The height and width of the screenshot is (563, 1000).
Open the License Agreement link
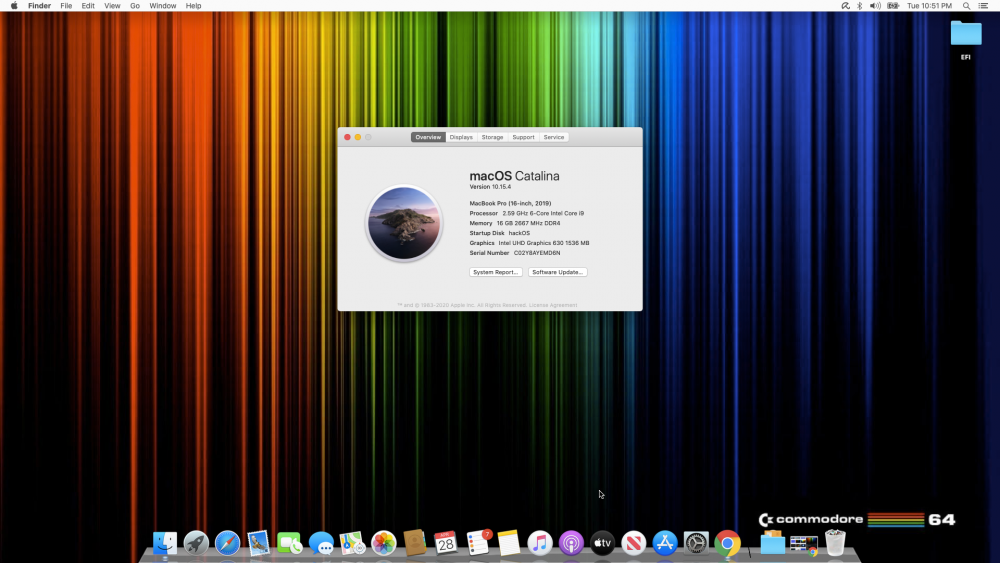(x=553, y=305)
